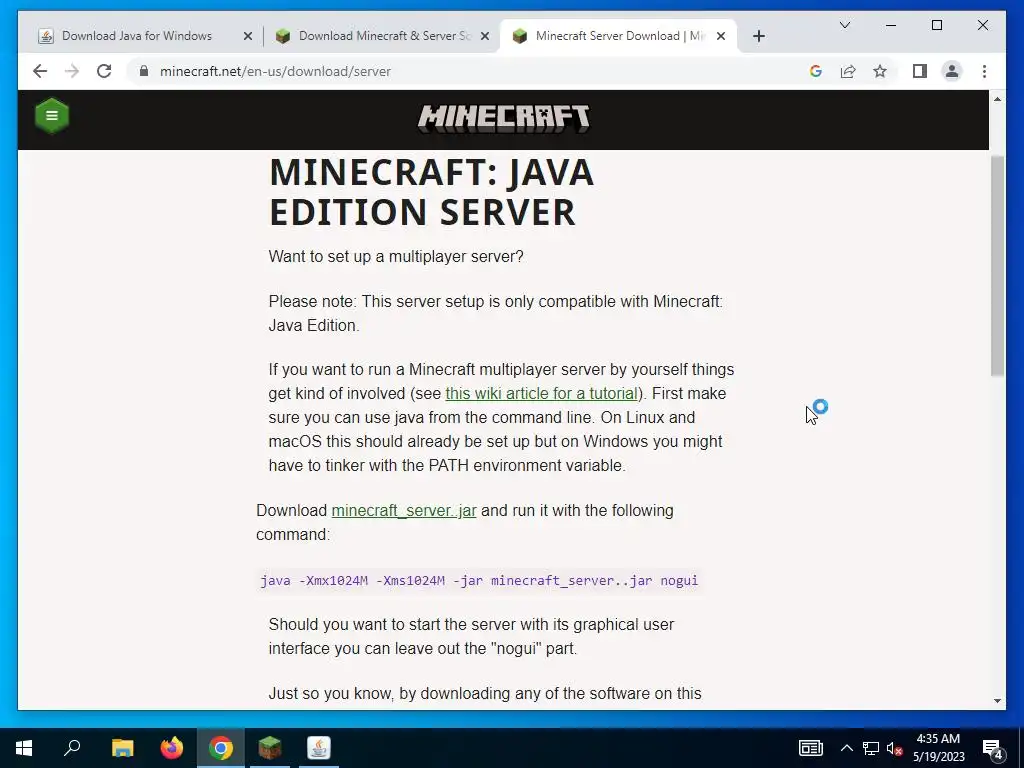Close the Download Minecraft & Server tab
This screenshot has width=1024, height=768.
pos(485,36)
